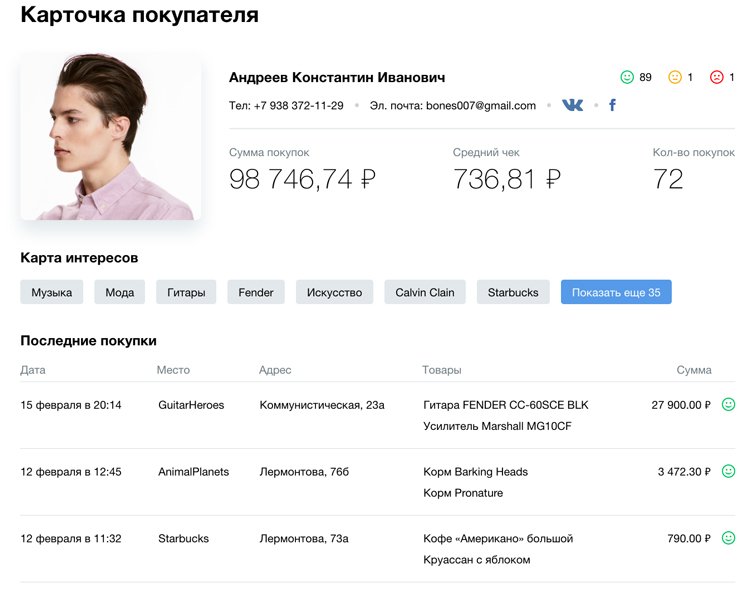The width and height of the screenshot is (750, 591).
Task: Click the address Лермонтова, 73а
Action: coord(304,539)
